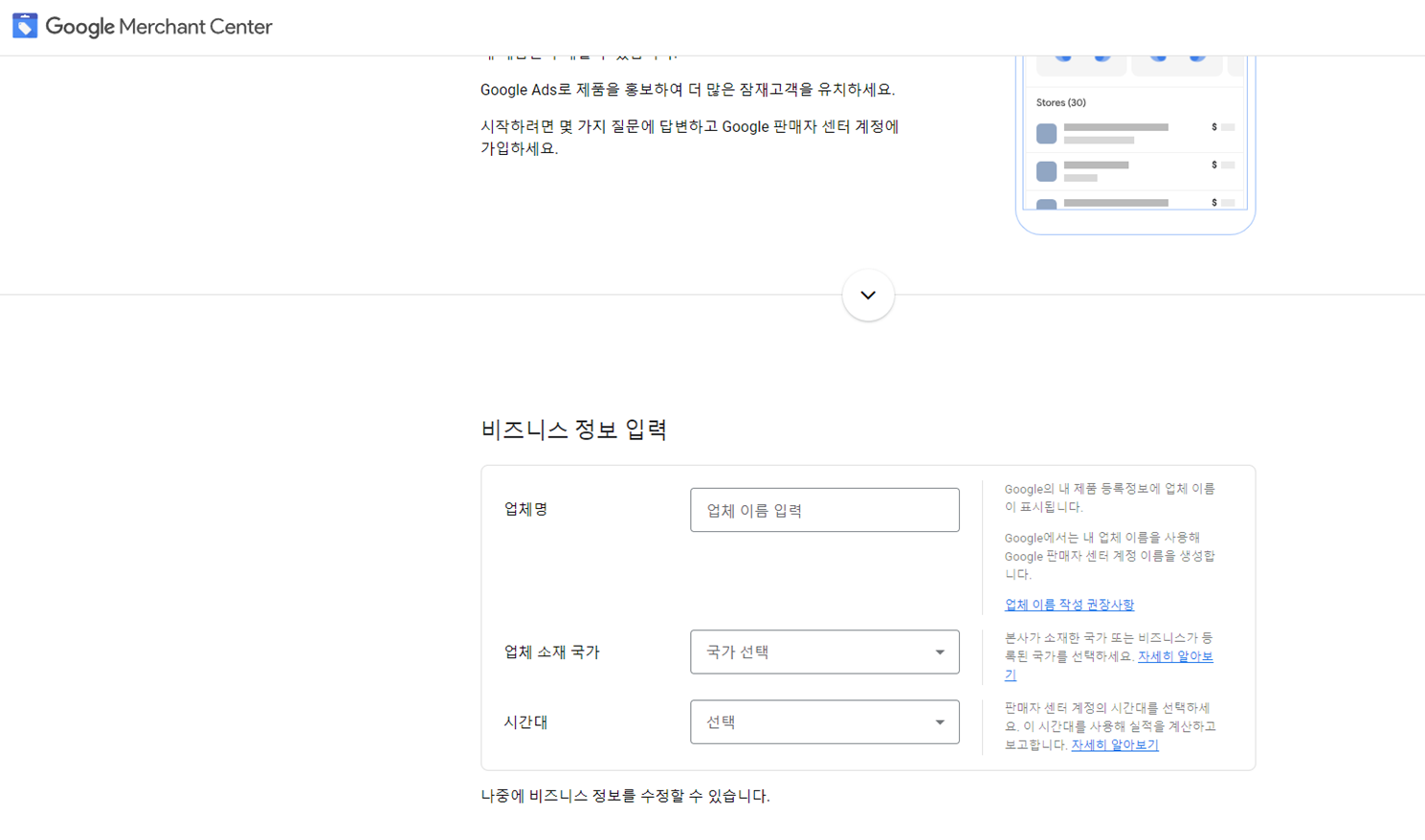Click the arrow icon in 국가 선택 box
Viewport: 1425px width, 840px height.
[x=940, y=652]
